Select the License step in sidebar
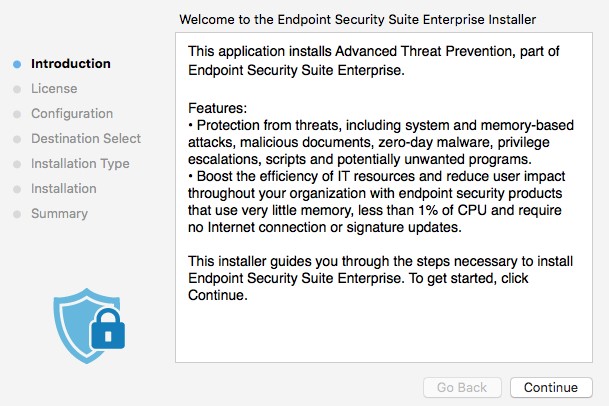Screen dimensions: 609x406 click(x=54, y=89)
